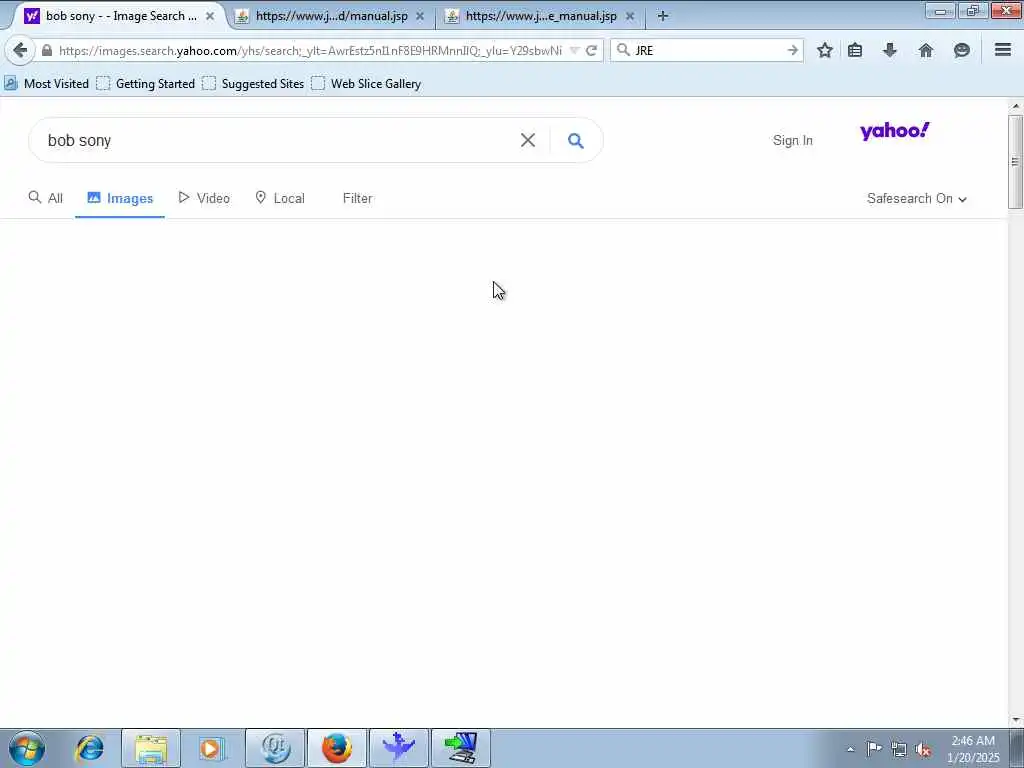Select the Images search tab

pyautogui.click(x=120, y=198)
